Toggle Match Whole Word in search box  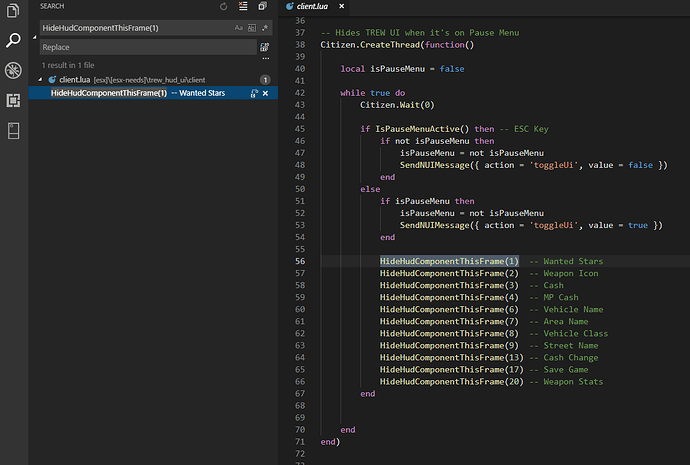pos(252,28)
